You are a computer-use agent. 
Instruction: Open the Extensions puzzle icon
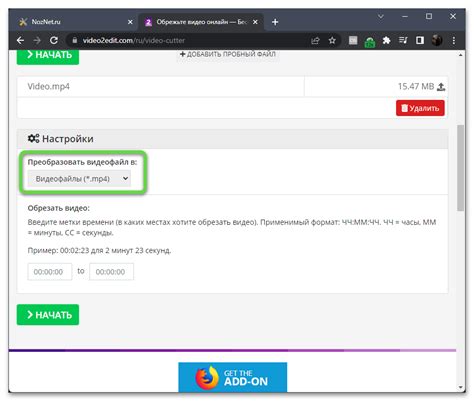coord(386,41)
